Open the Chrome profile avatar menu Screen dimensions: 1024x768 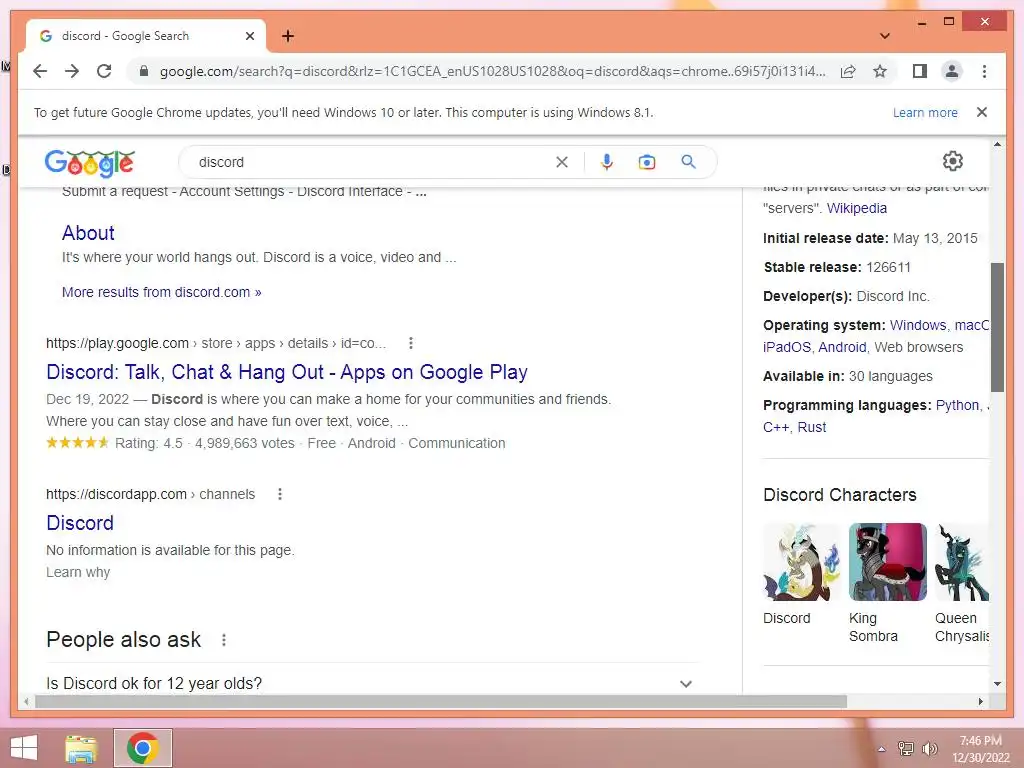(952, 71)
